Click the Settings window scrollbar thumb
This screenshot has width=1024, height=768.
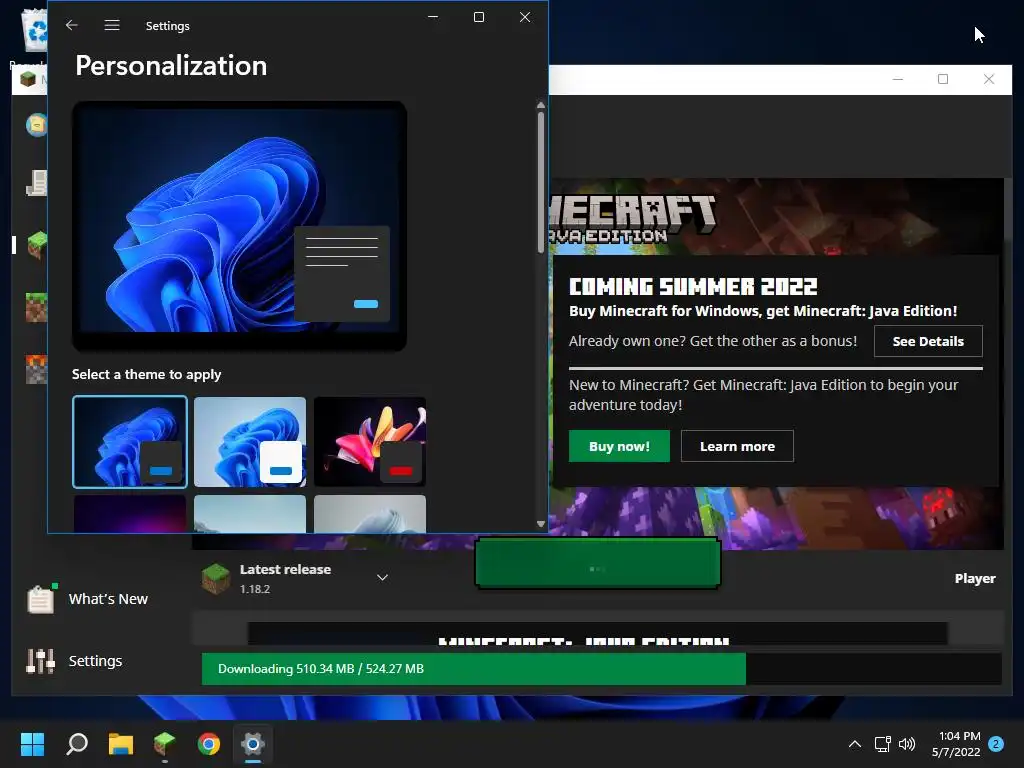coord(541,183)
